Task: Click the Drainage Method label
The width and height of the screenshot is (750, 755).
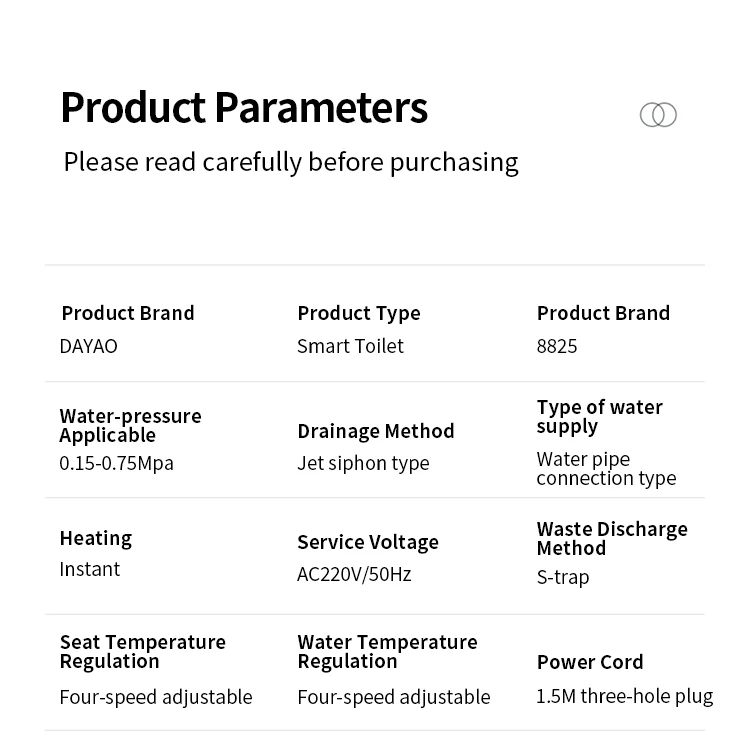Action: (376, 431)
